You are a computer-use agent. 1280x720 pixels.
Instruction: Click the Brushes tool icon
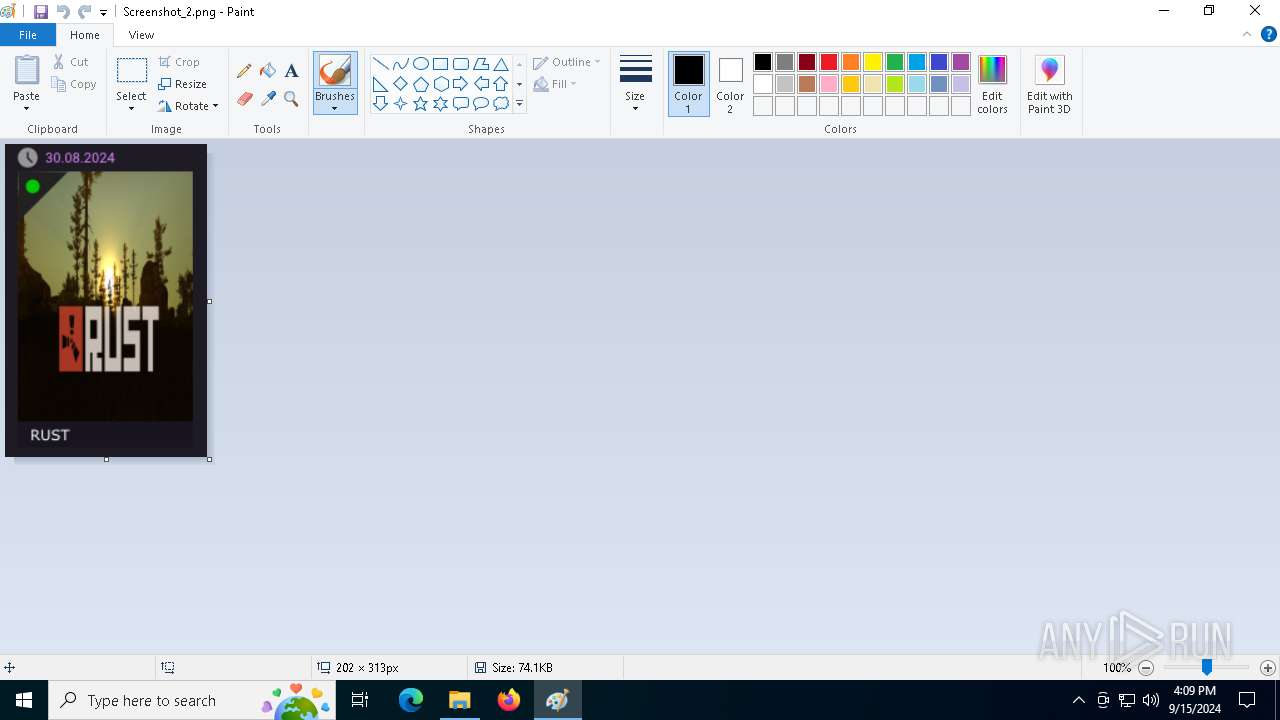tap(335, 71)
